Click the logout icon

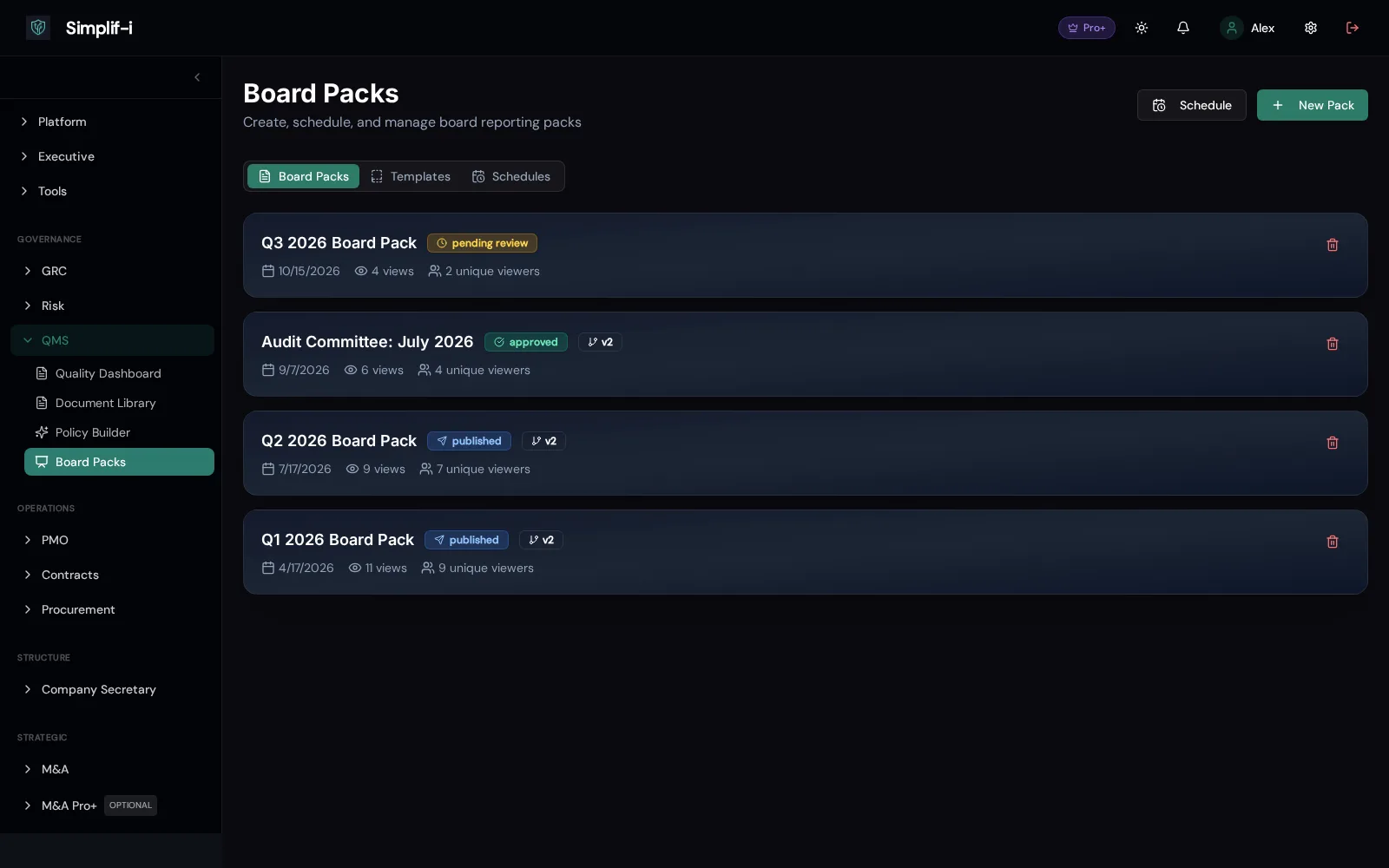(x=1353, y=28)
